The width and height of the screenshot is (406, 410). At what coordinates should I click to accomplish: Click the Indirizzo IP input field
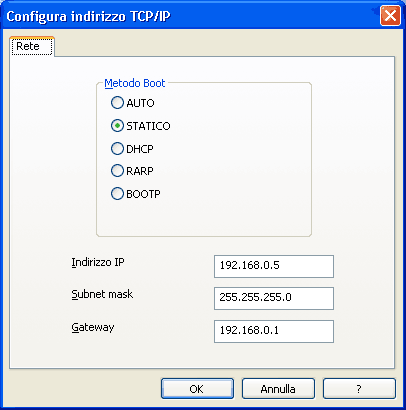click(274, 266)
